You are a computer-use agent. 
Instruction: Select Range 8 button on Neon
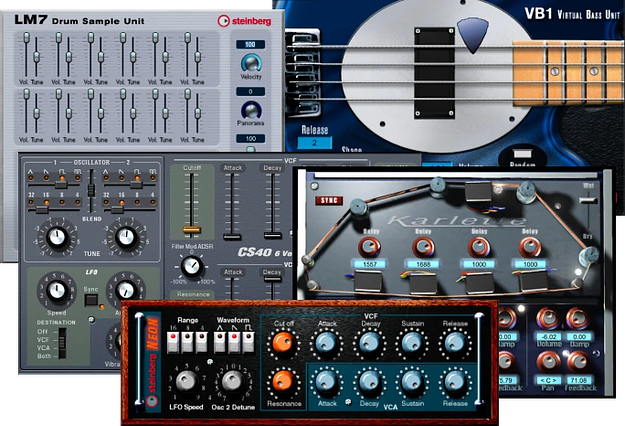(x=187, y=343)
